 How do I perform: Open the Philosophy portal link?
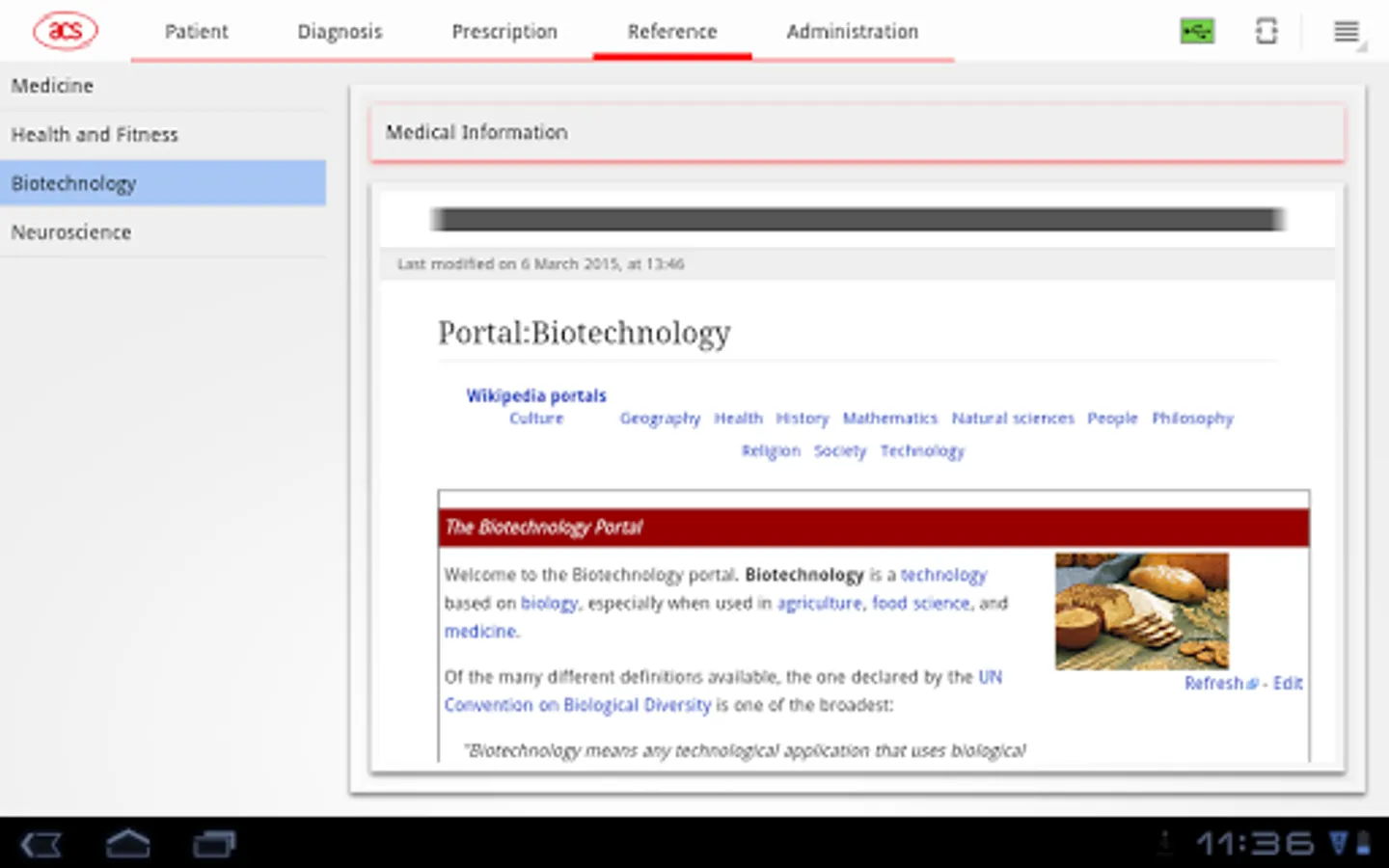[1192, 419]
